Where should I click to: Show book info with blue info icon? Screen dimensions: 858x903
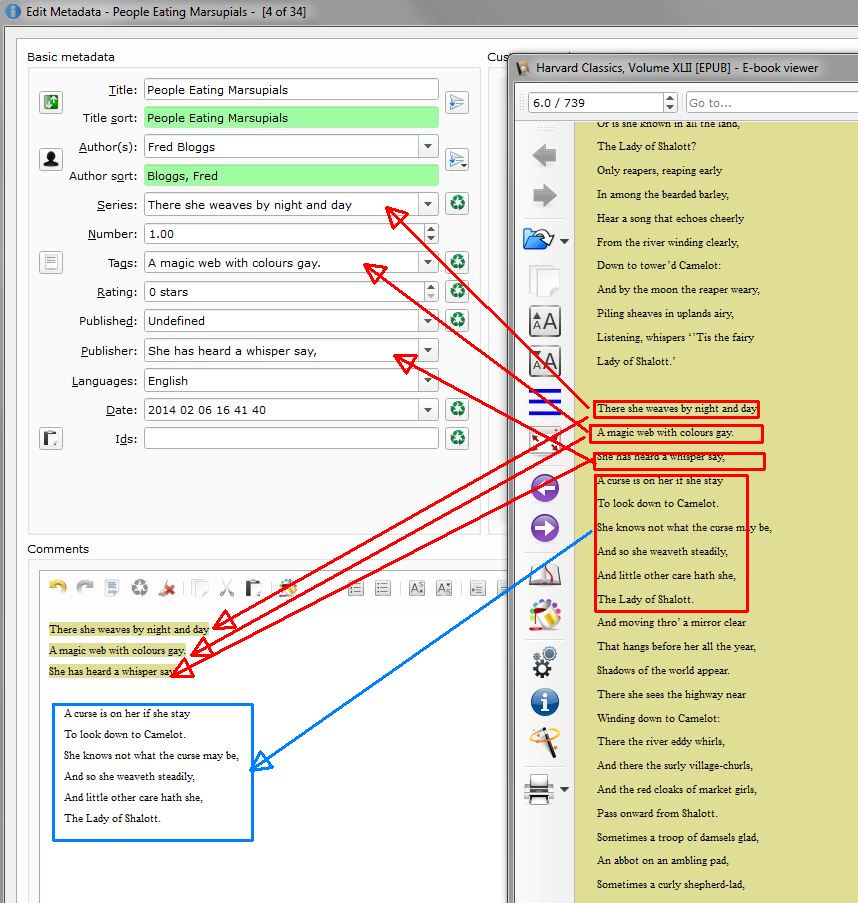click(x=545, y=702)
